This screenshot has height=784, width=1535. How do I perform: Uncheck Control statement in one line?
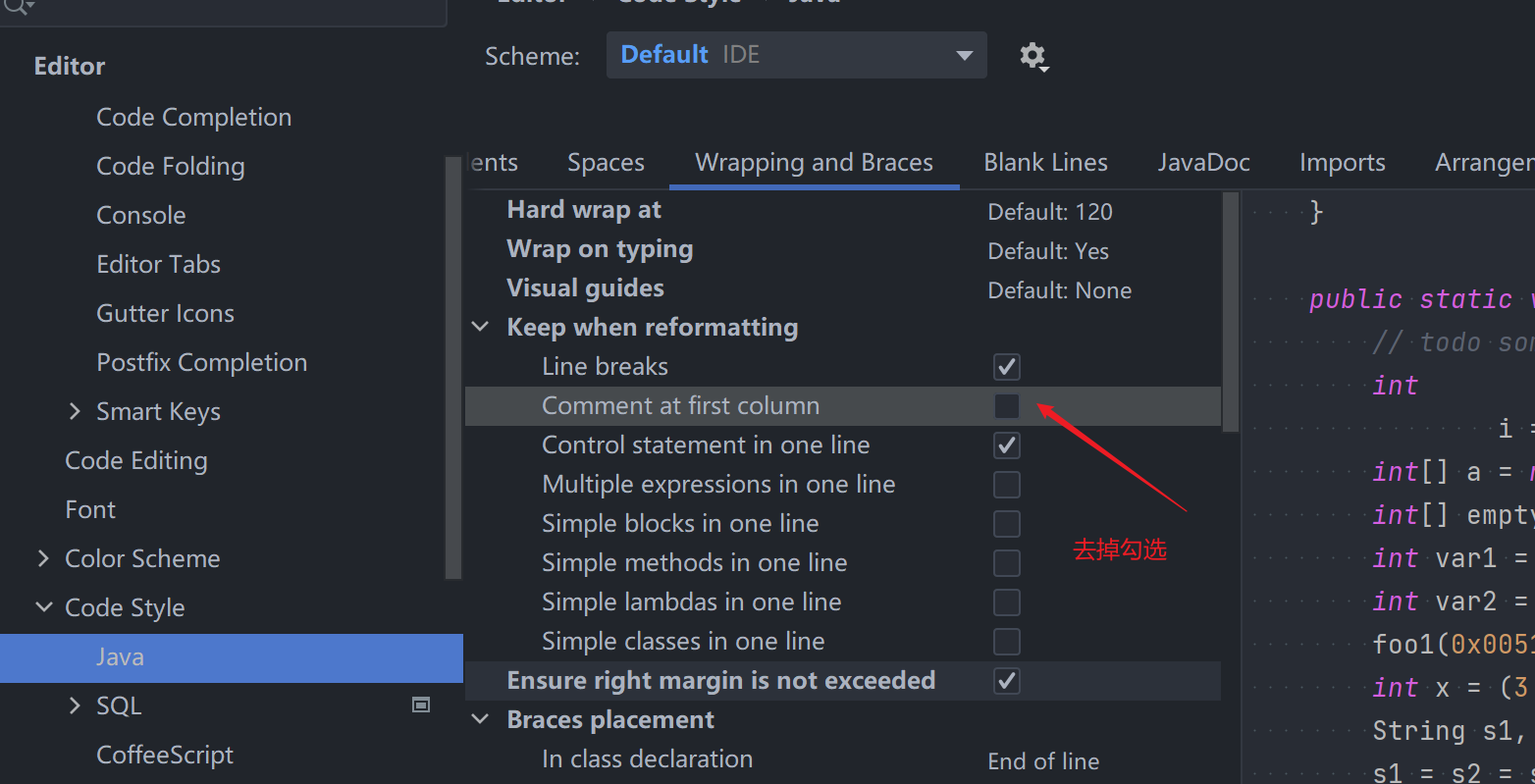pos(1006,445)
